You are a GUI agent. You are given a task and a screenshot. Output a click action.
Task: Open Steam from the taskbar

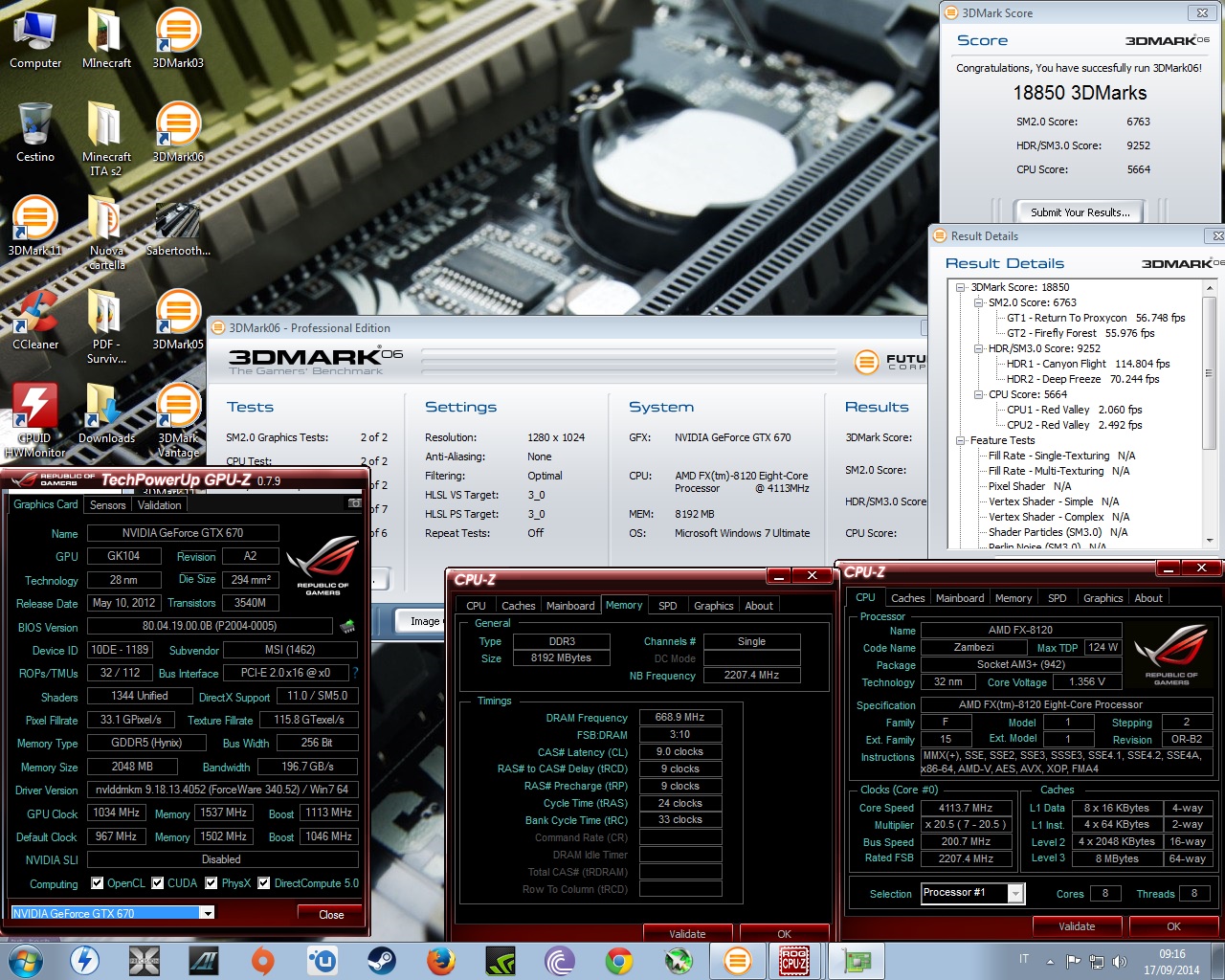pyautogui.click(x=382, y=960)
